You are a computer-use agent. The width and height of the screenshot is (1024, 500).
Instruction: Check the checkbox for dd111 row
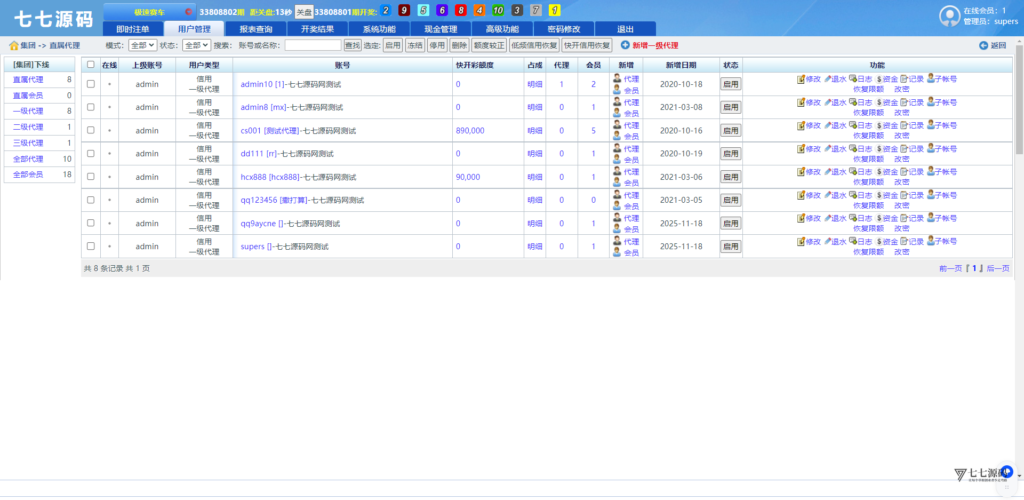point(91,153)
